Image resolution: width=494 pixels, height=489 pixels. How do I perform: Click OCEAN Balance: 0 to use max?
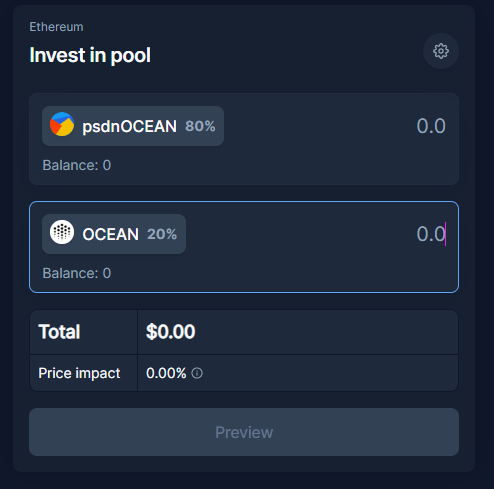click(77, 273)
